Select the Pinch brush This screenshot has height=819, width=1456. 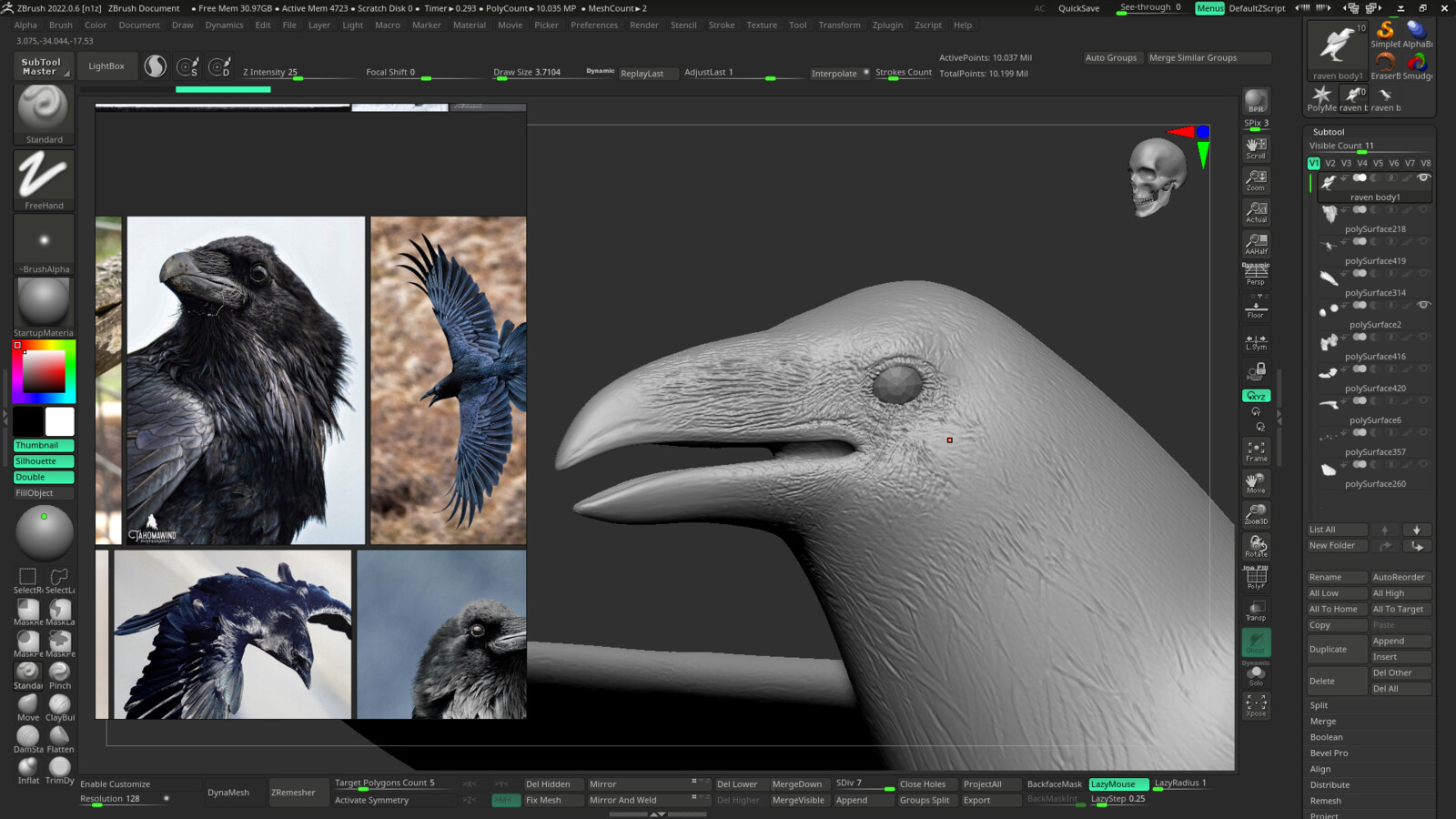(x=60, y=676)
